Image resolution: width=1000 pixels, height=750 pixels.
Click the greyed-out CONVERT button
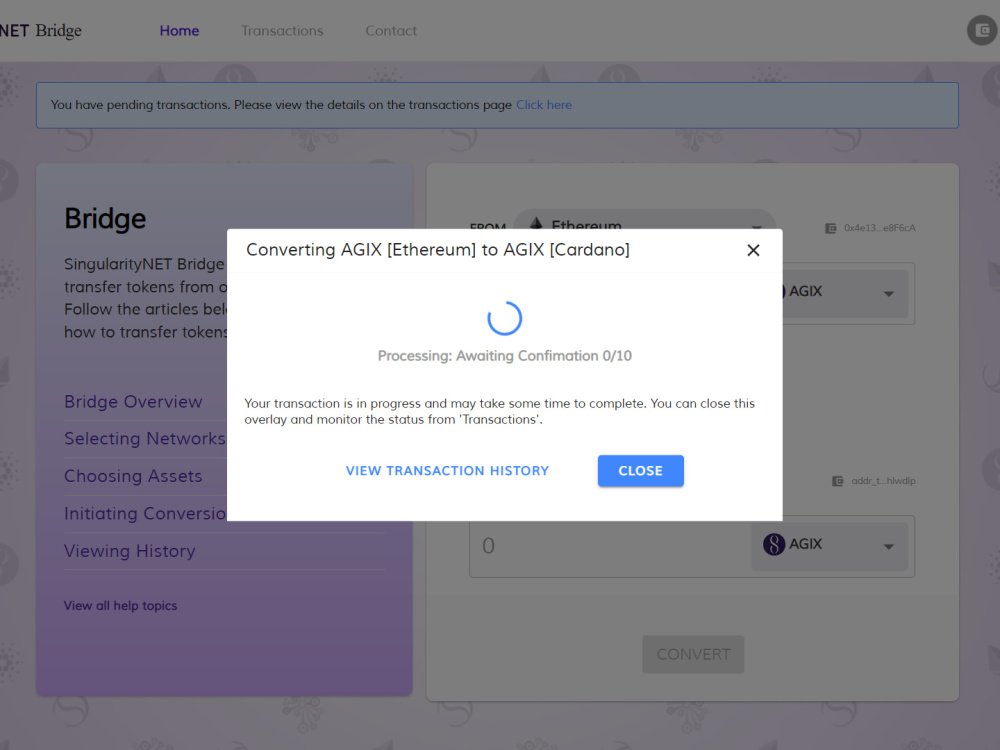pyautogui.click(x=693, y=654)
